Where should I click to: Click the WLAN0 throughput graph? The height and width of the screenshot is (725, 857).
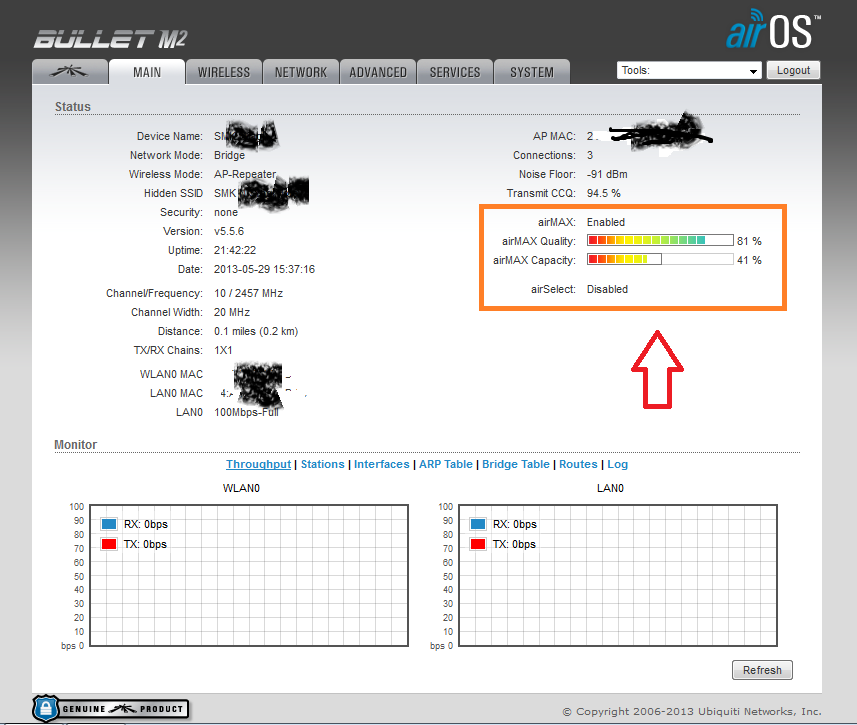(249, 575)
